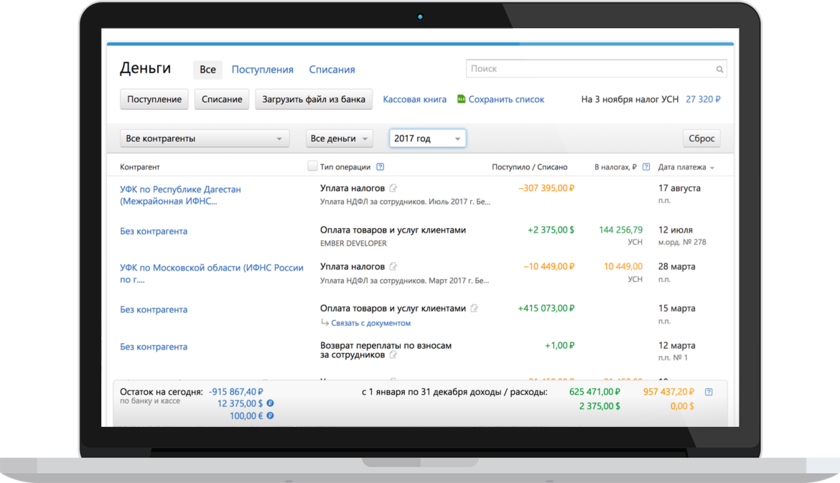Expand the Все контрагенты dropdown
Image resolution: width=840 pixels, height=483 pixels.
pos(204,139)
